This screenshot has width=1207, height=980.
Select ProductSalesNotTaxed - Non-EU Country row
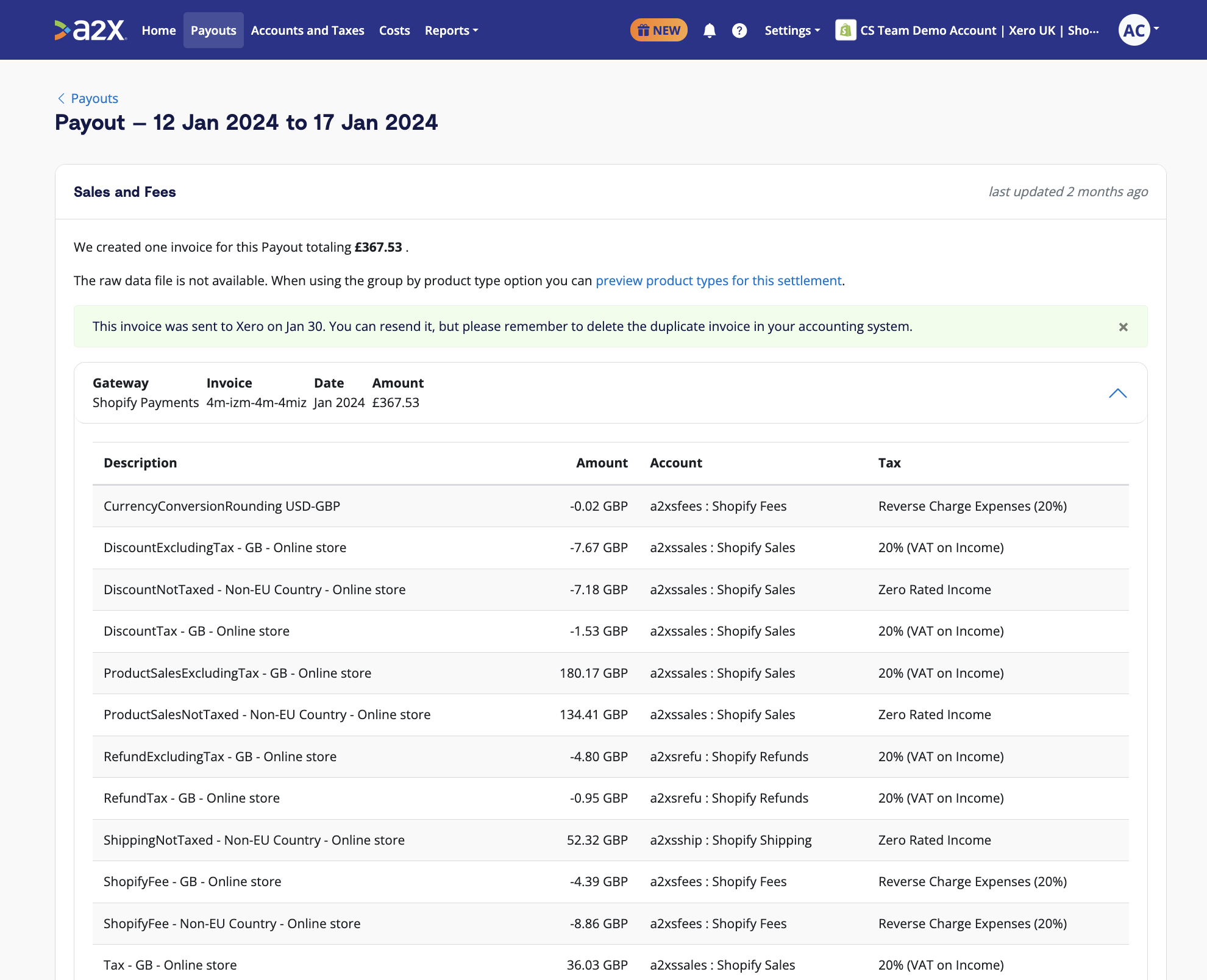click(610, 715)
